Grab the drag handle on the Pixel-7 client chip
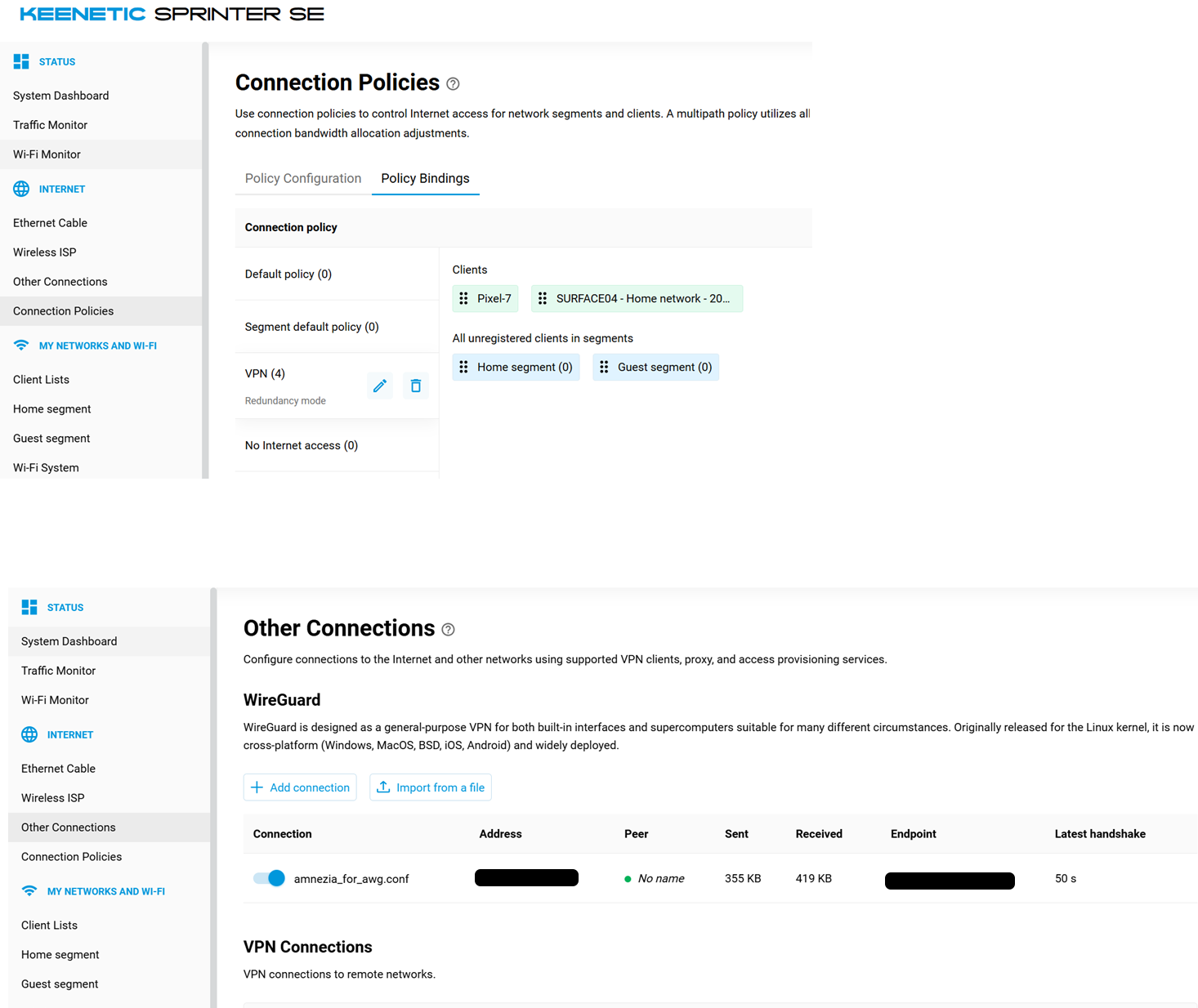This screenshot has height=1008, width=1198. [463, 298]
